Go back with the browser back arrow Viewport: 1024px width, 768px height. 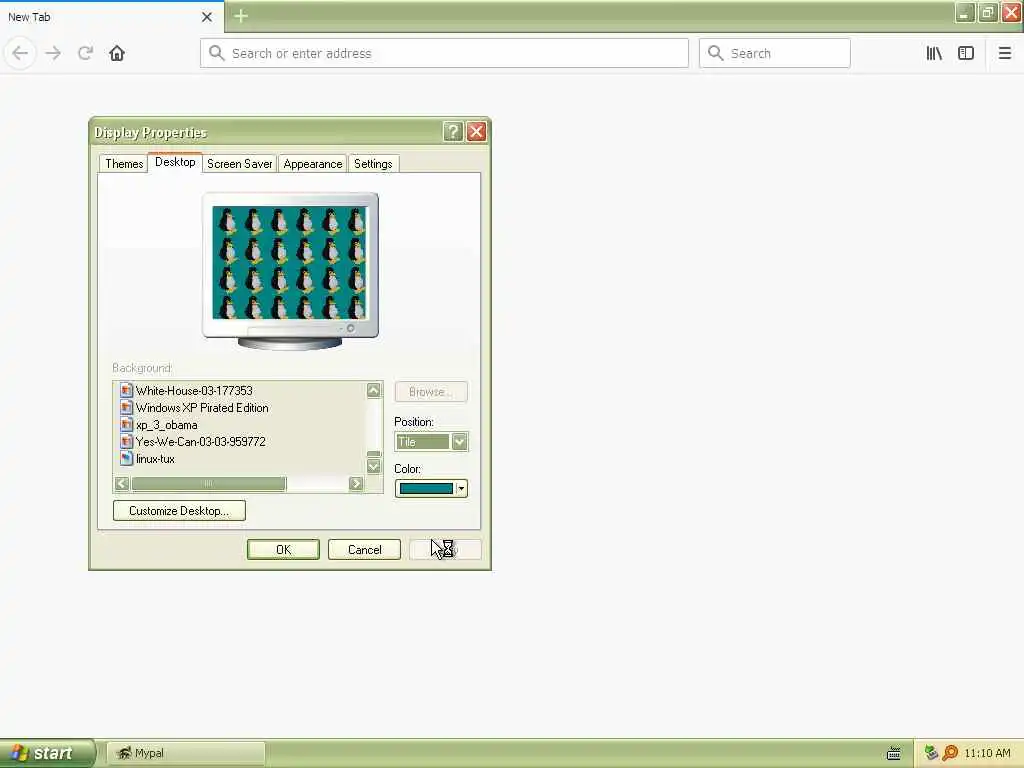point(20,53)
